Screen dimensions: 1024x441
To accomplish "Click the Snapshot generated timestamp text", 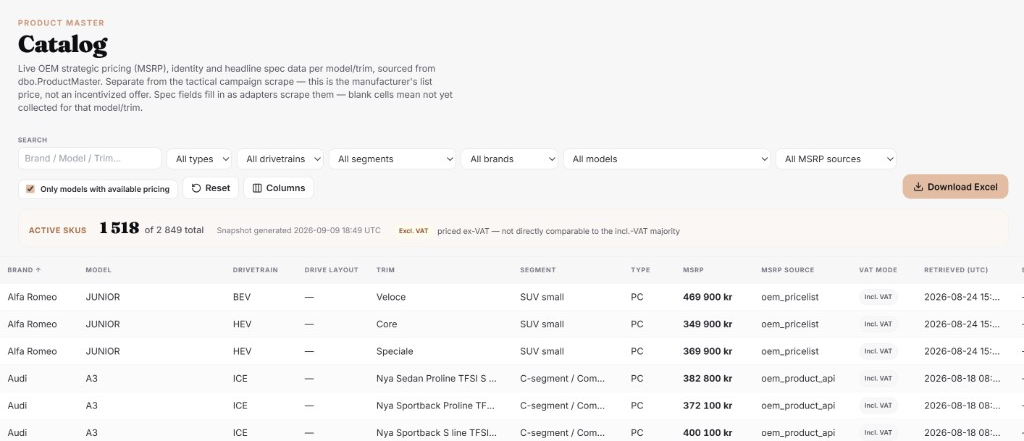I will (x=298, y=231).
